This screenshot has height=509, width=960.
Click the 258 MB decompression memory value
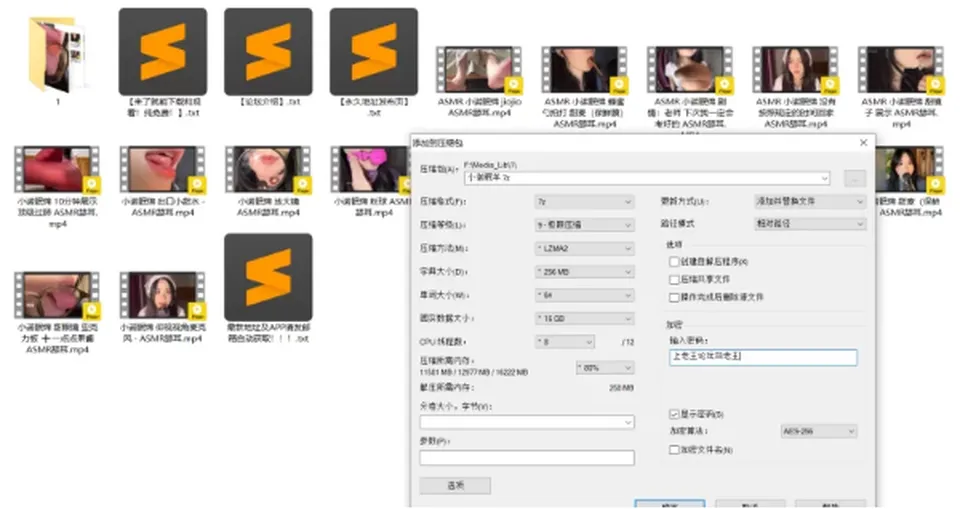[x=621, y=388]
